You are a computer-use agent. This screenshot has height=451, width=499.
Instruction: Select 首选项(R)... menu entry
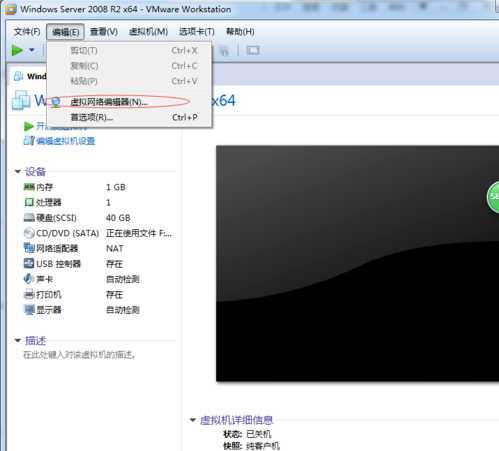click(x=129, y=117)
